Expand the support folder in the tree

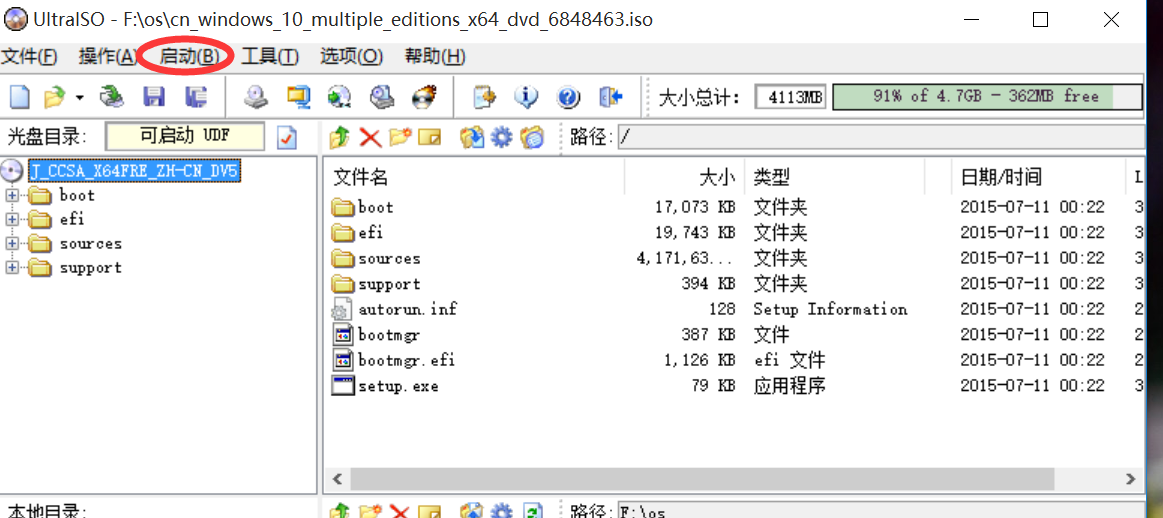[x=12, y=268]
